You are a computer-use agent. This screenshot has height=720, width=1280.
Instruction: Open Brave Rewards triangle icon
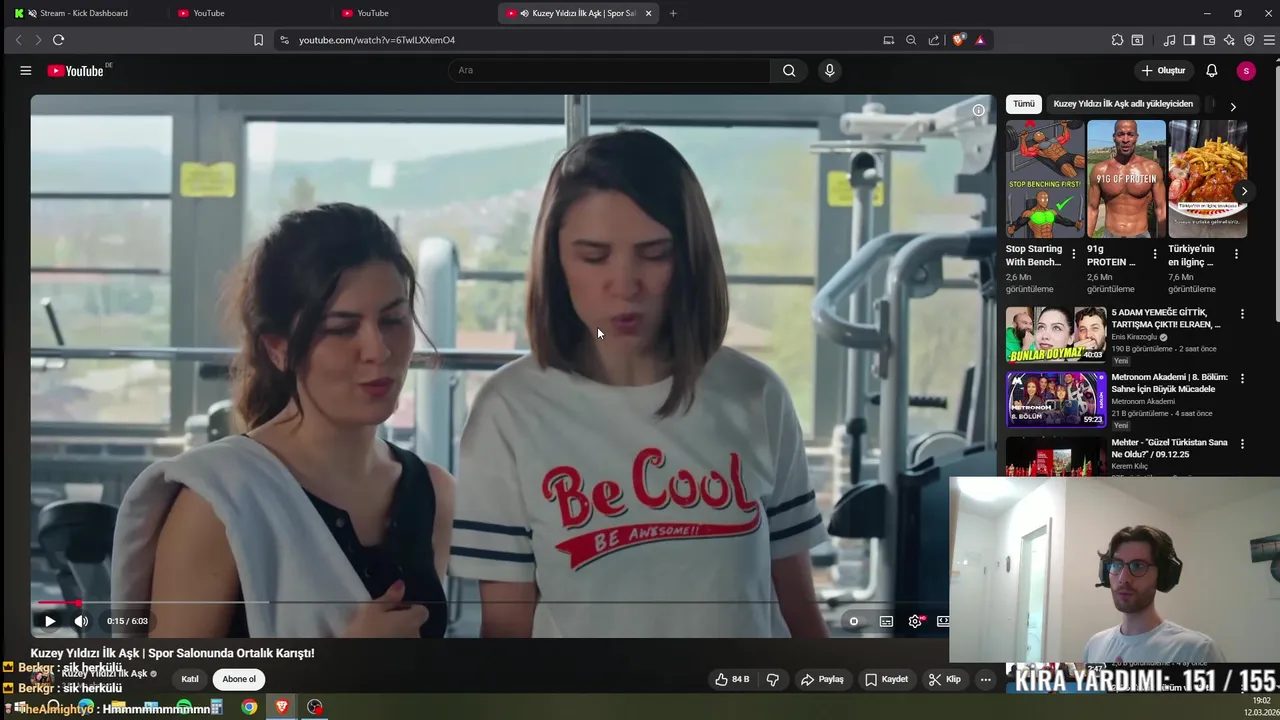[980, 40]
